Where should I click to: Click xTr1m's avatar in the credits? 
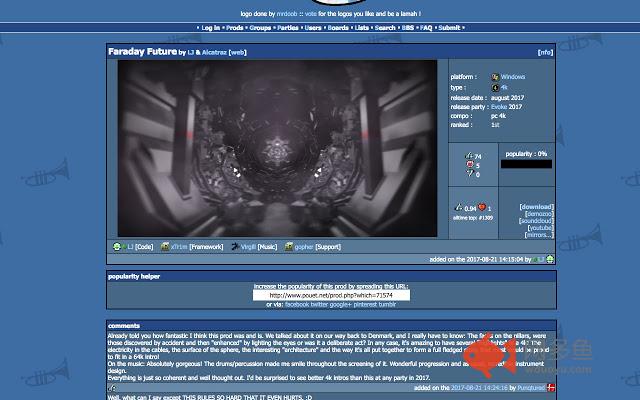tap(165, 247)
